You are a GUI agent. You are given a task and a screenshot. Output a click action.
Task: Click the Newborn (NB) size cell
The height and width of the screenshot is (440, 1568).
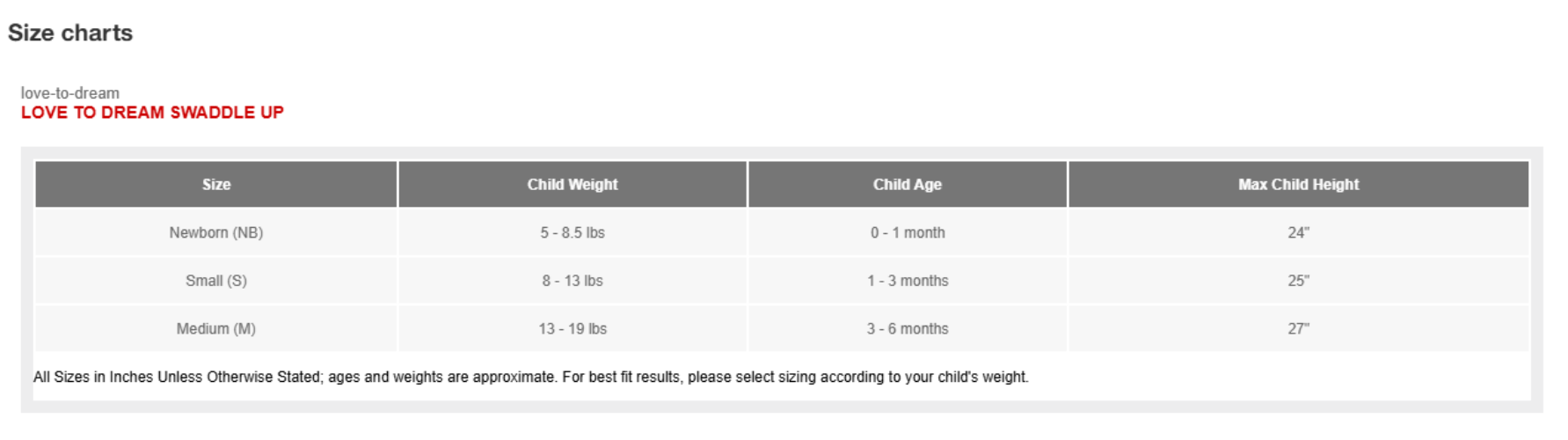[216, 233]
